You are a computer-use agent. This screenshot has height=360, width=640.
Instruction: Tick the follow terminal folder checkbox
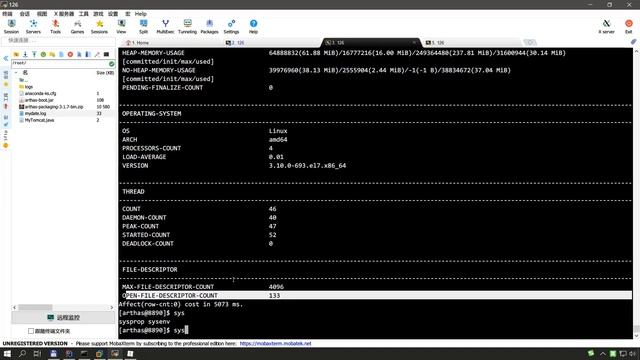pos(31,331)
